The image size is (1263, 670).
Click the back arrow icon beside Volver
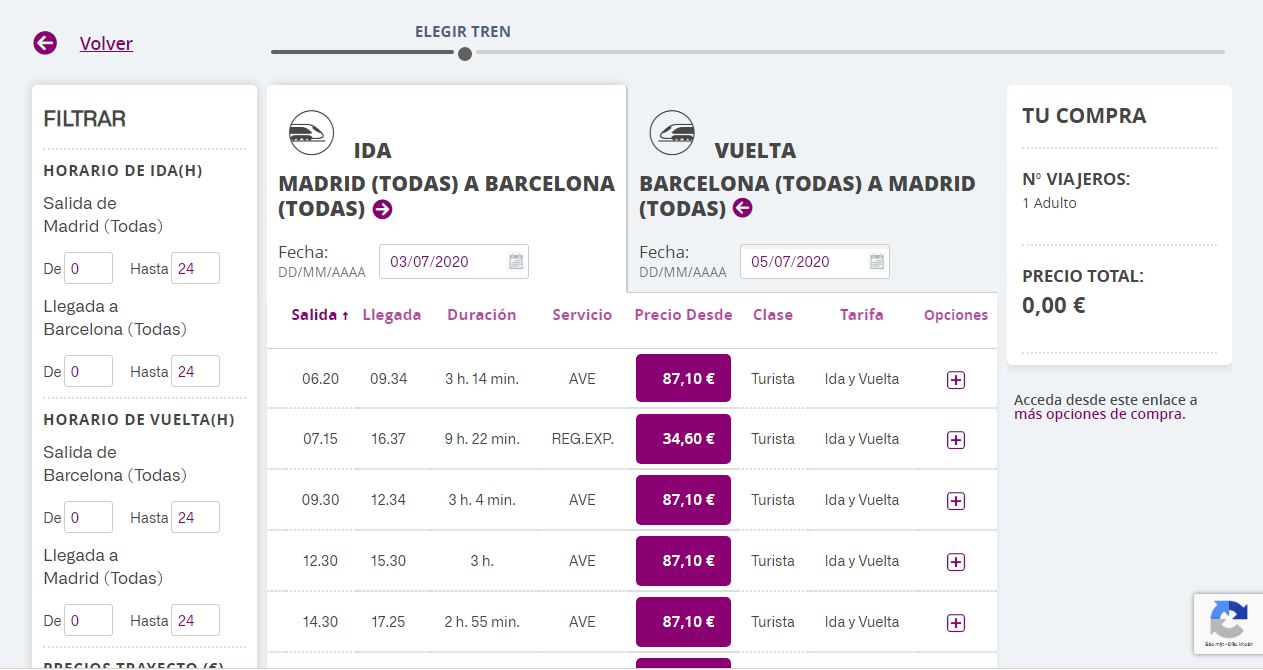[45, 43]
